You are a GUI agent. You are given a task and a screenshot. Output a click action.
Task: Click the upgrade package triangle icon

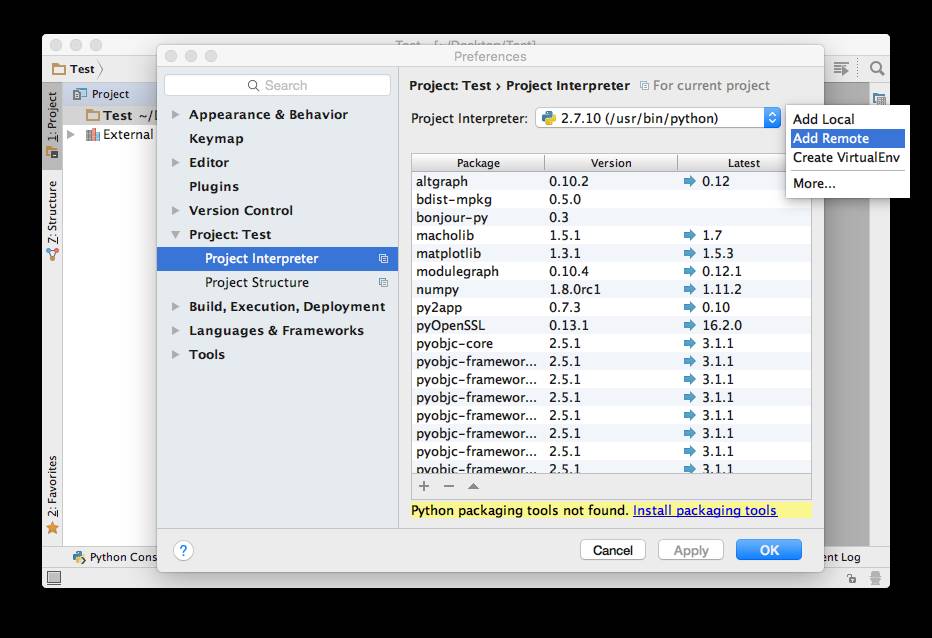473,486
